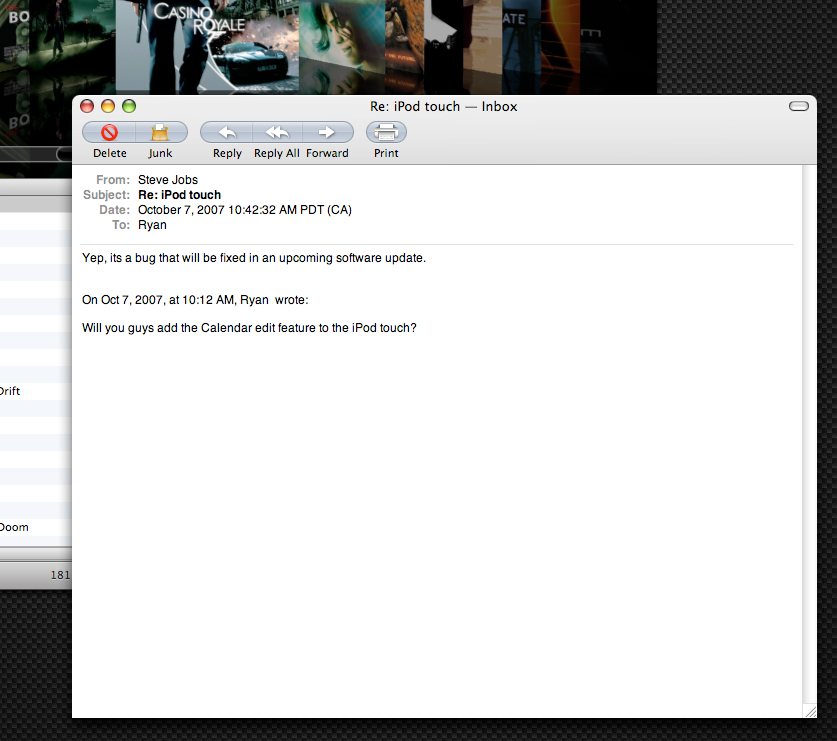The height and width of the screenshot is (741, 837).
Task: Toggle toolbar with the pill button
Action: tap(799, 106)
